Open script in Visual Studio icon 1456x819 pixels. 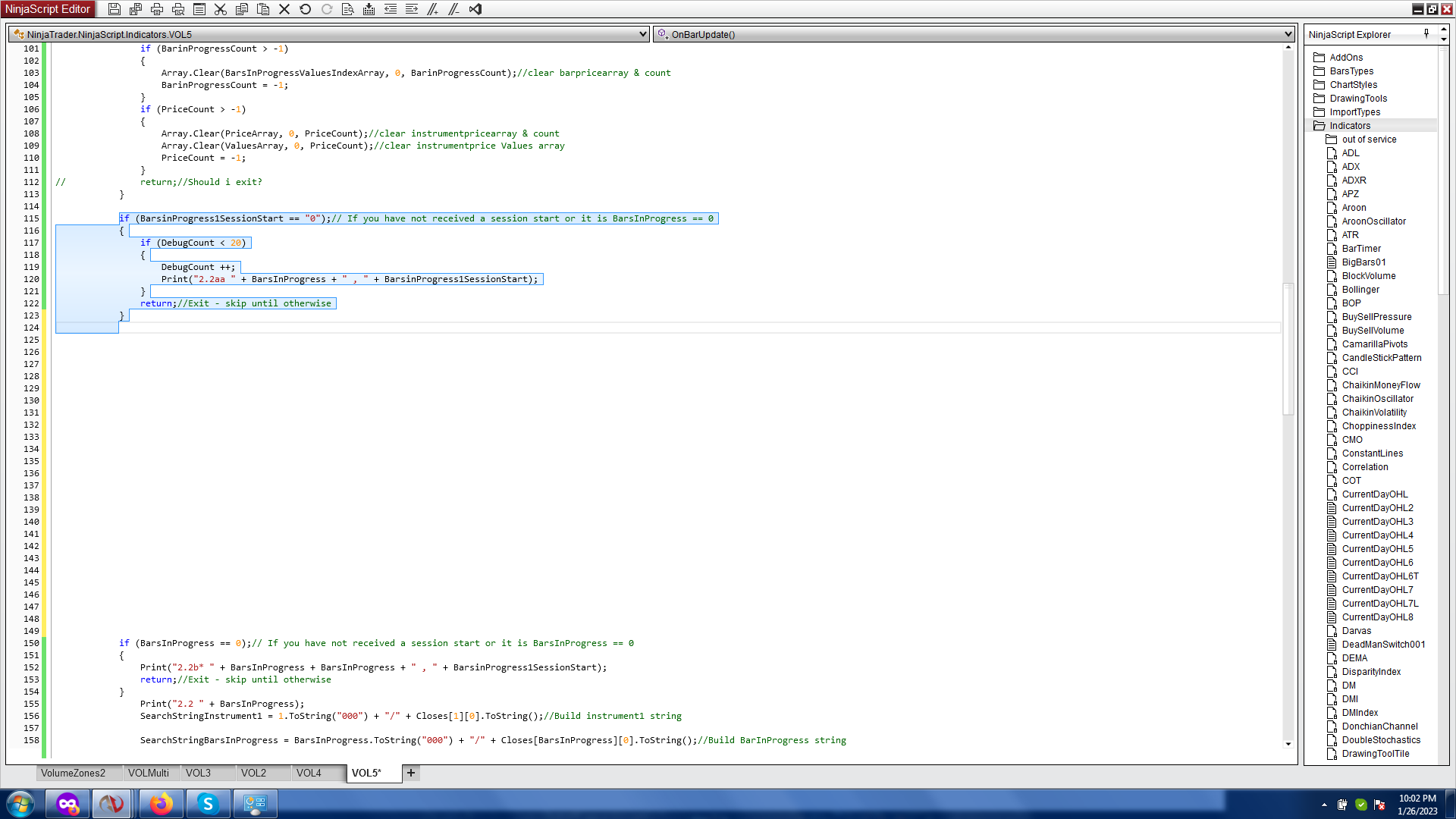point(475,9)
